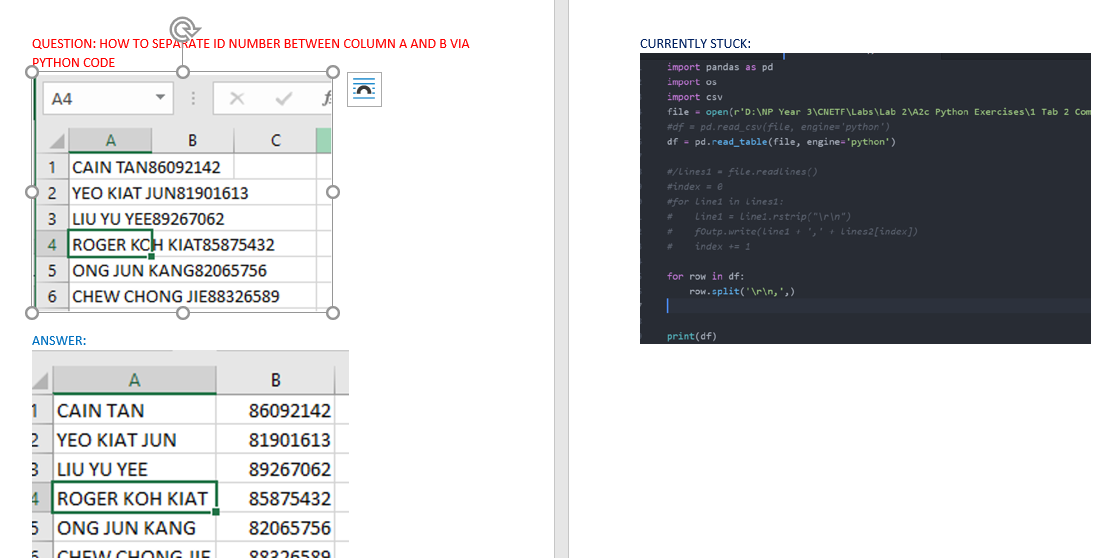Click the cell CAIN TAN86092142
The image size is (1109, 558).
(x=146, y=168)
